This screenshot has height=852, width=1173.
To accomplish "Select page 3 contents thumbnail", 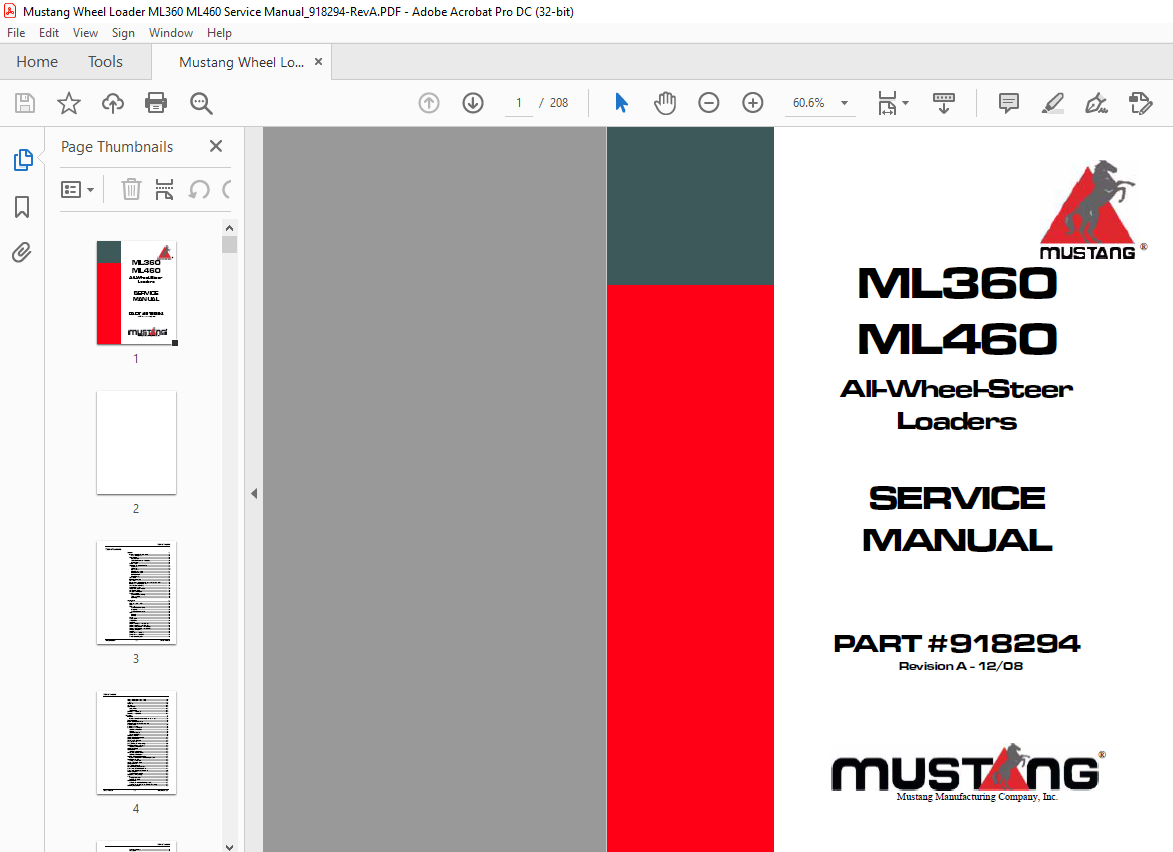I will (x=136, y=592).
